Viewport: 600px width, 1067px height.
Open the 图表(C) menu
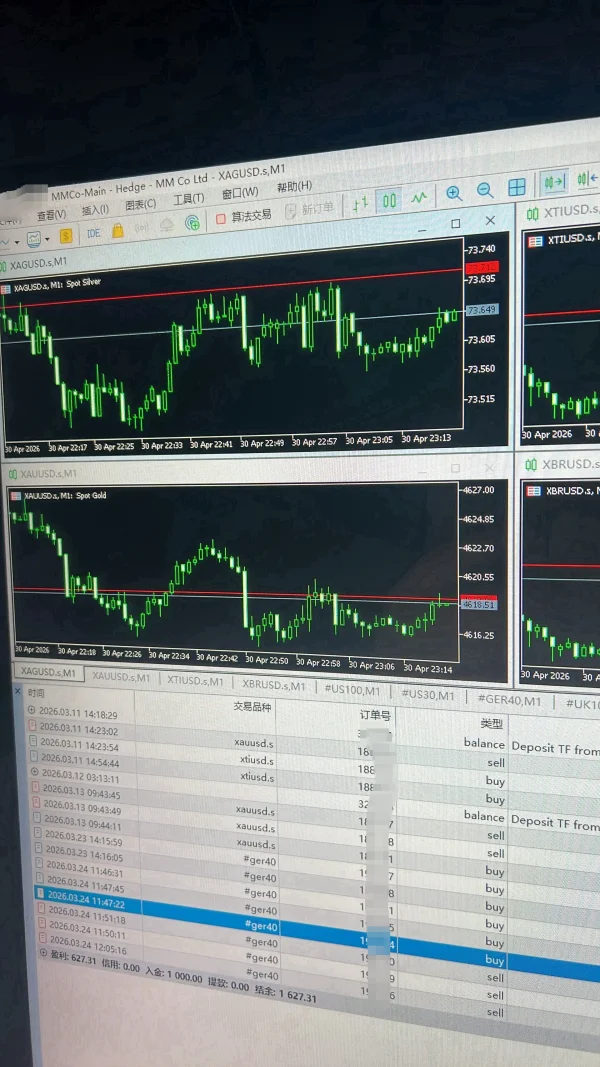(141, 204)
